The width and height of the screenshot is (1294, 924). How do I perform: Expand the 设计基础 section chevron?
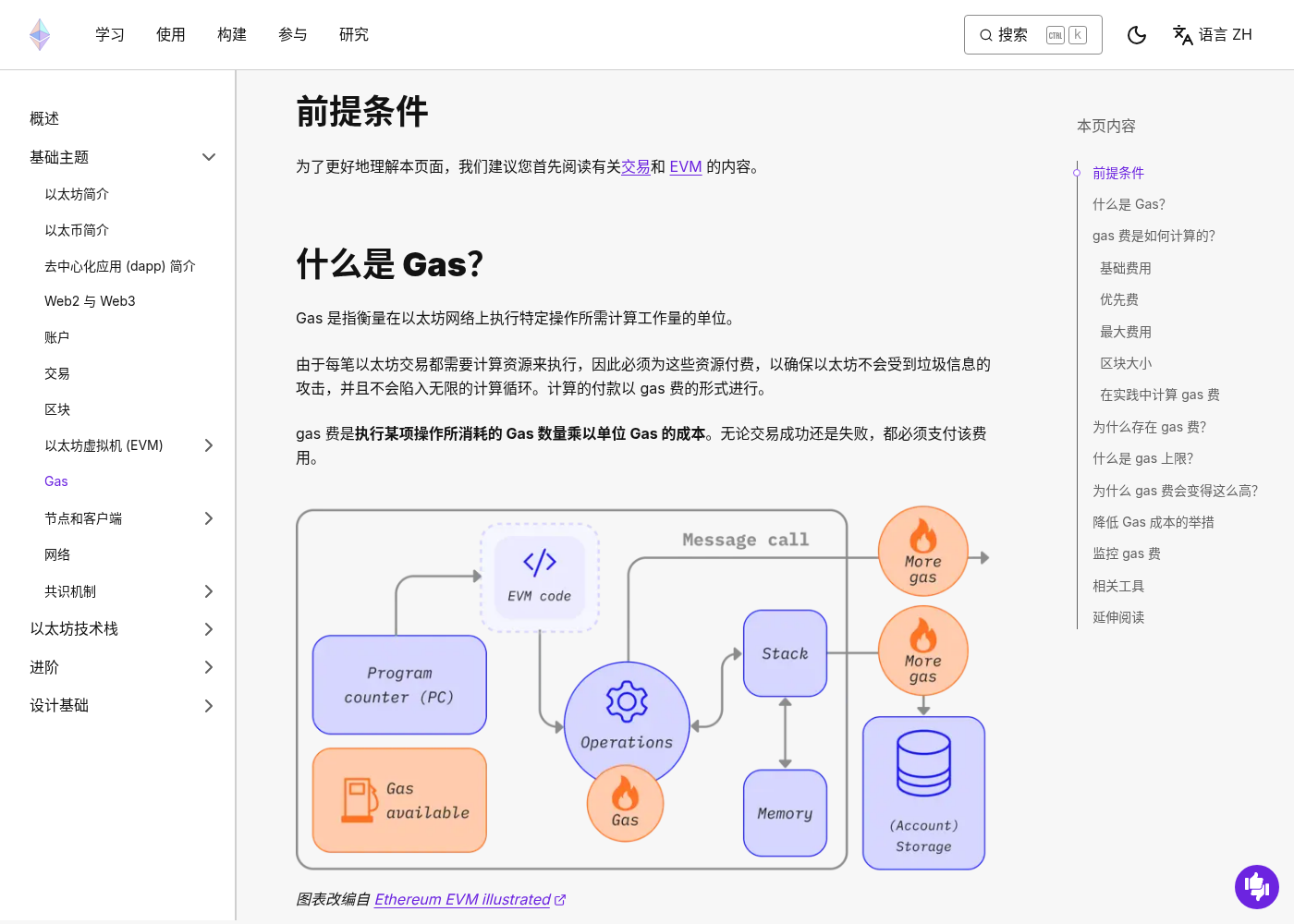[x=209, y=706]
